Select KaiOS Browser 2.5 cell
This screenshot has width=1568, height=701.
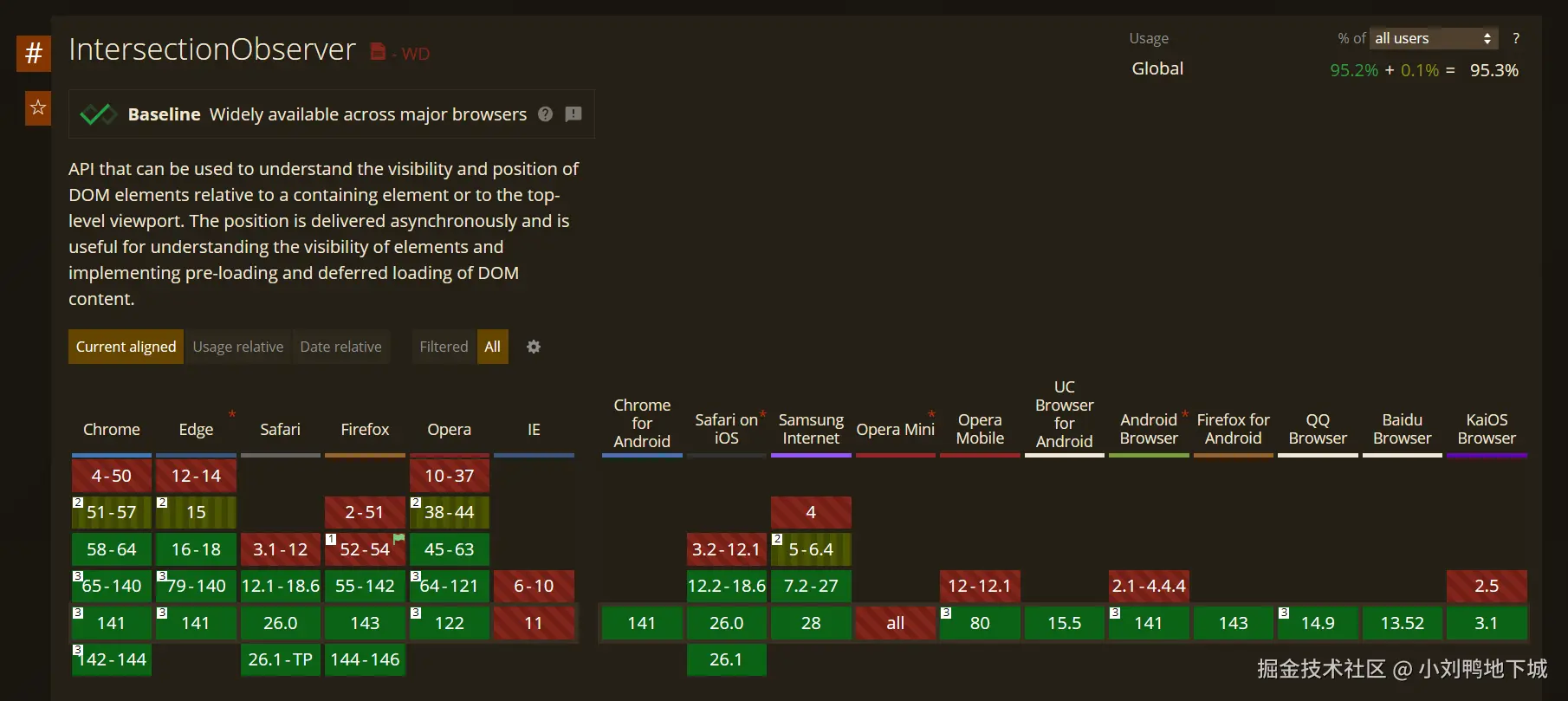[1487, 586]
